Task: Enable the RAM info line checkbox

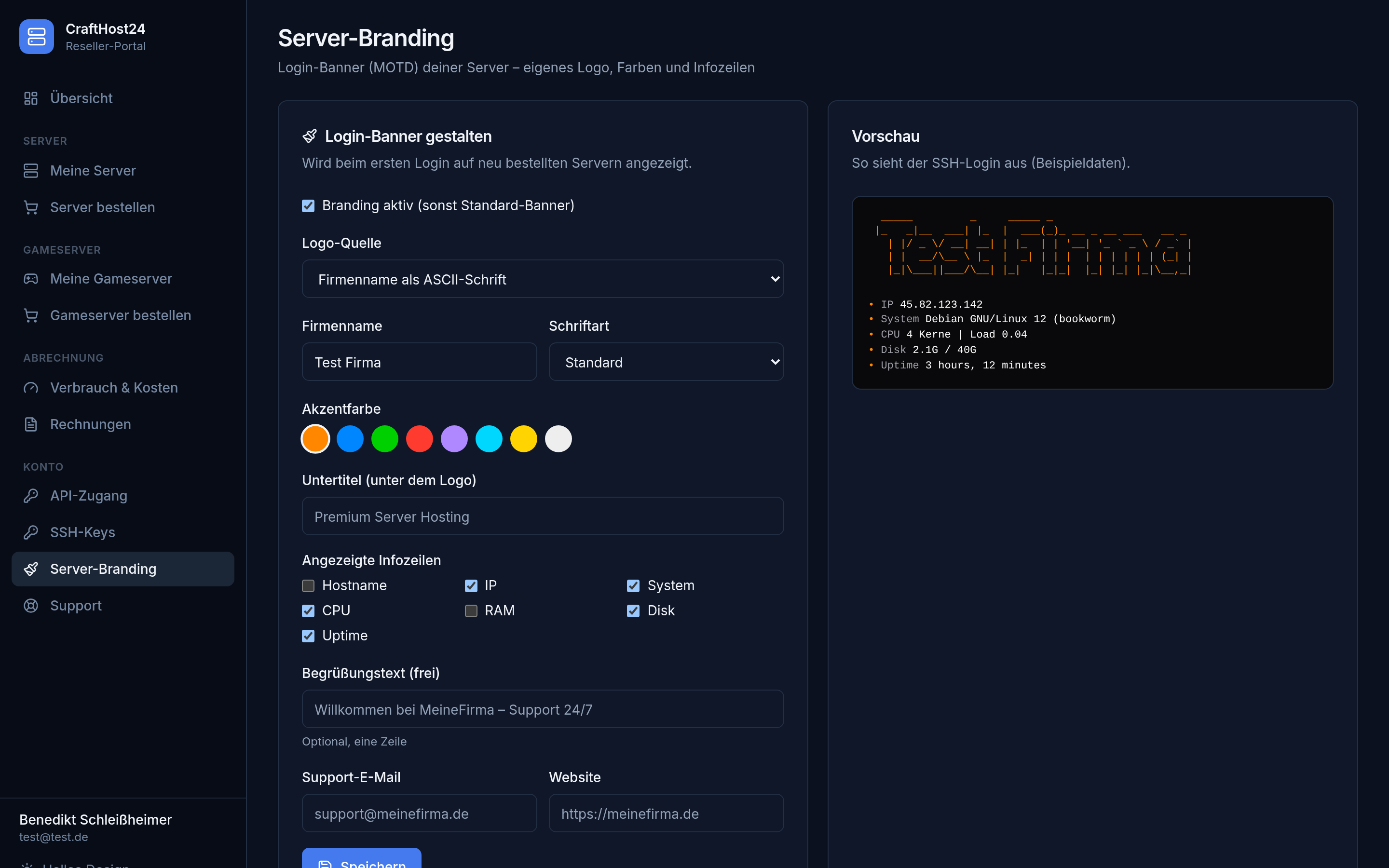Action: tap(471, 611)
